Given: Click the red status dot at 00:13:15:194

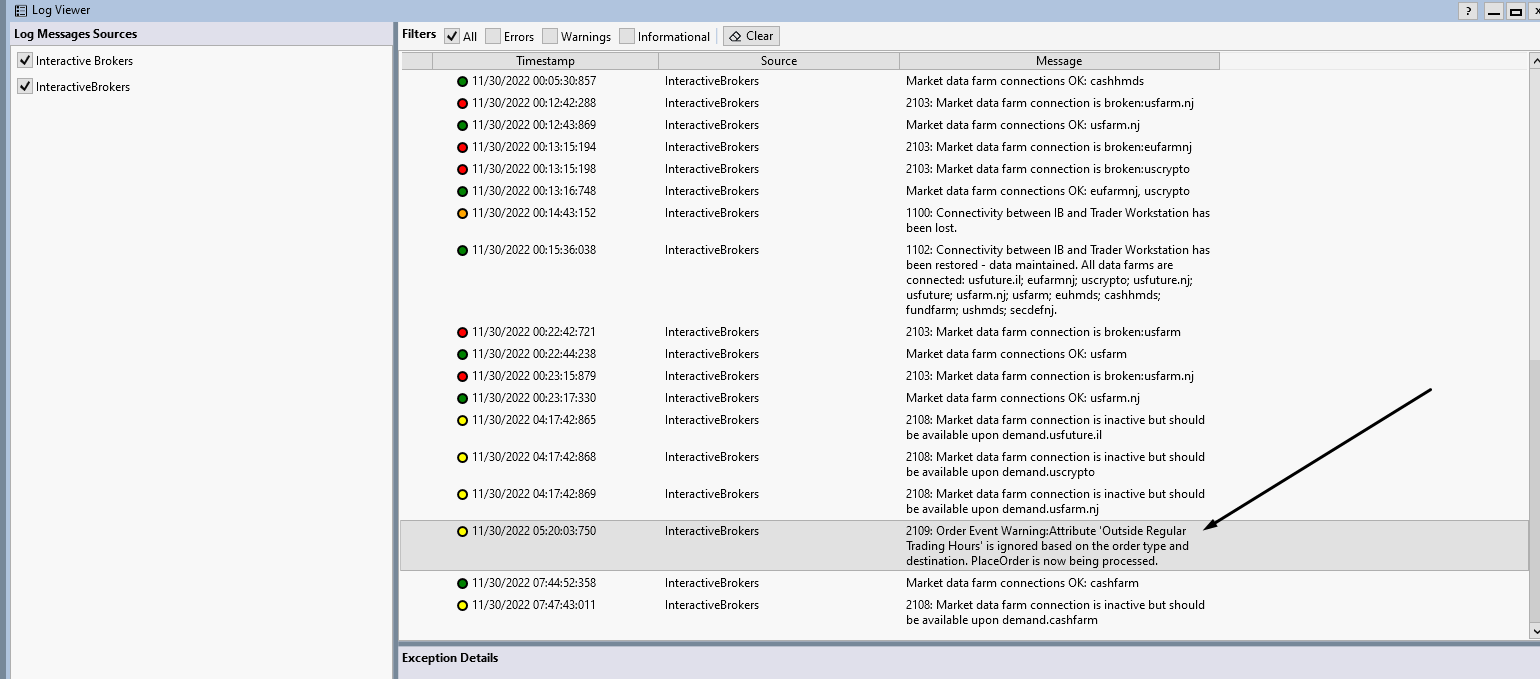Looking at the screenshot, I should [462, 147].
